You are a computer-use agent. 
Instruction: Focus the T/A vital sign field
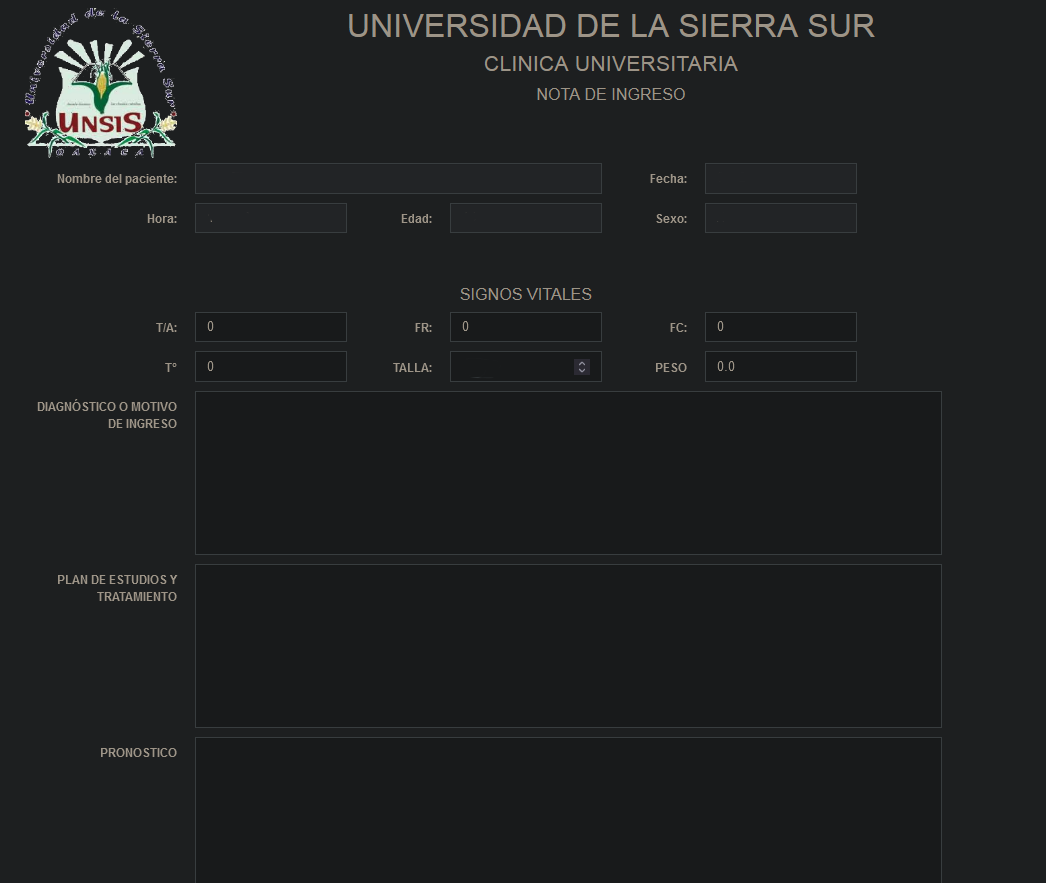pos(271,327)
